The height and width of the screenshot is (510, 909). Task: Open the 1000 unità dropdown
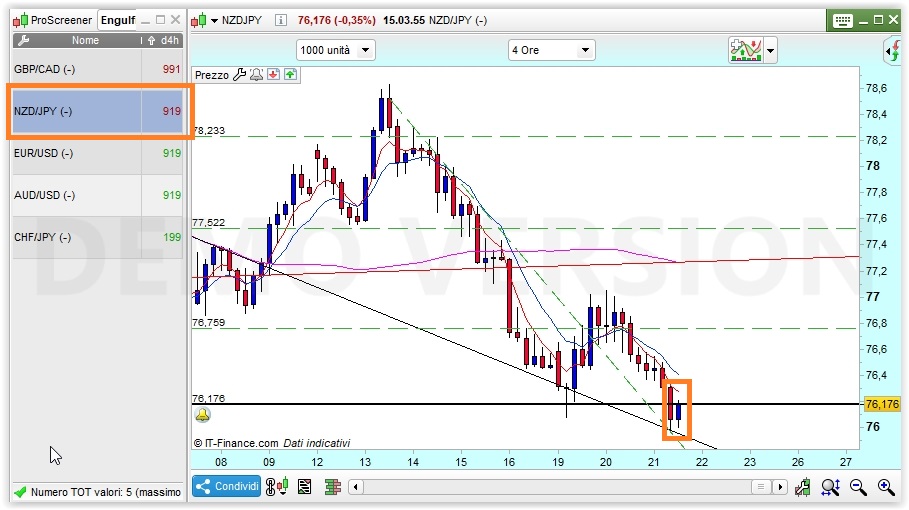coord(336,50)
